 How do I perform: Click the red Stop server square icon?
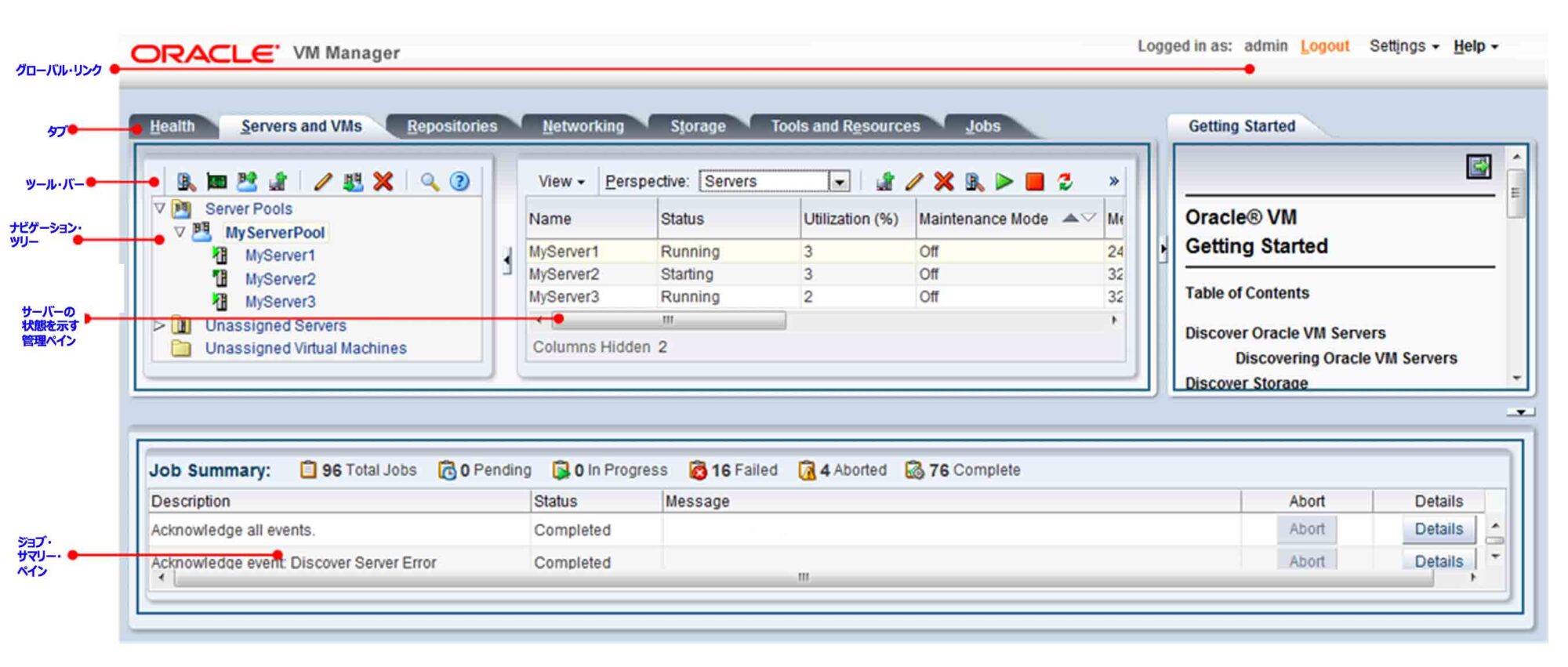coord(1035,182)
